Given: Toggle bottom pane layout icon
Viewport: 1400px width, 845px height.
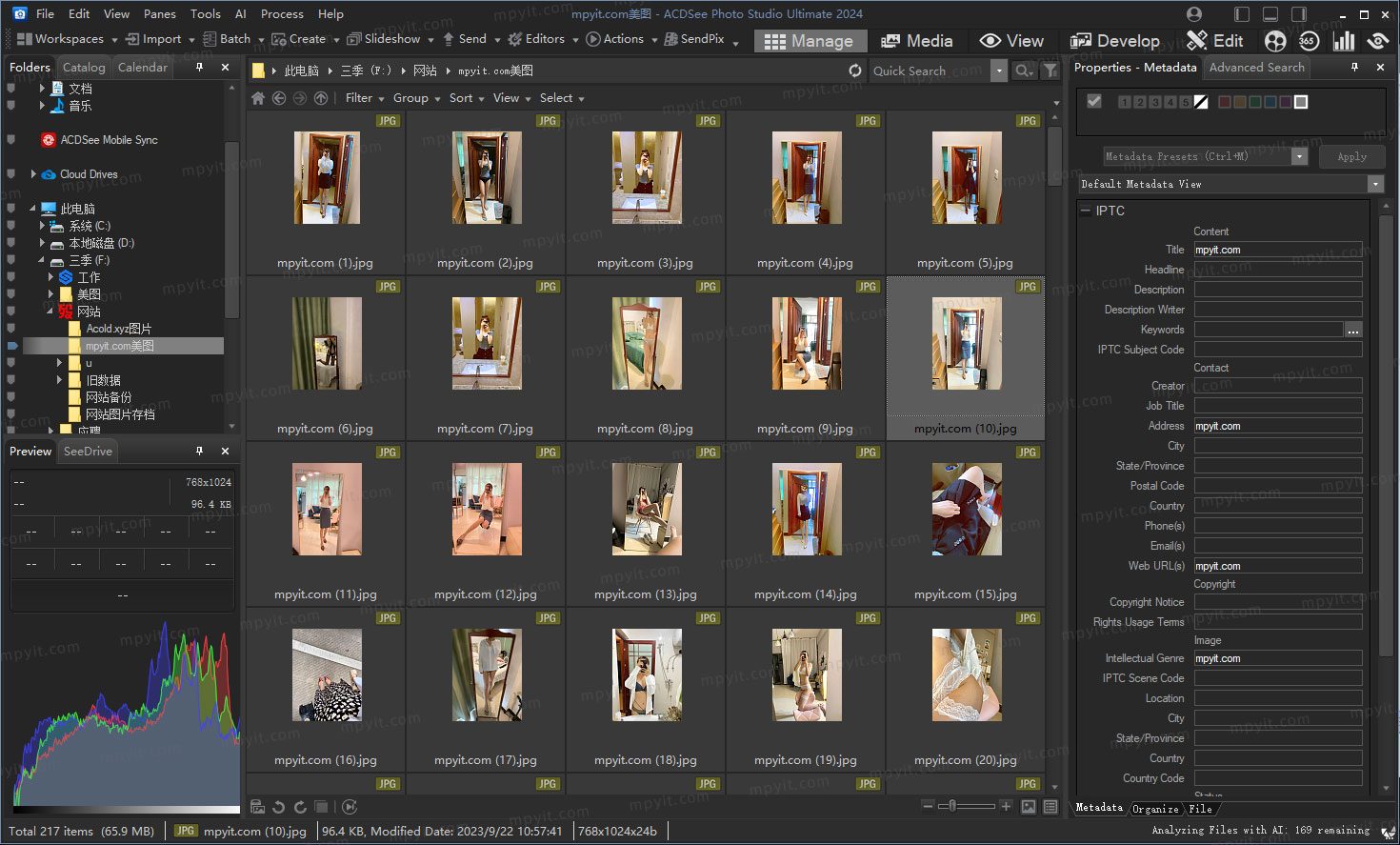Looking at the screenshot, I should [1270, 14].
